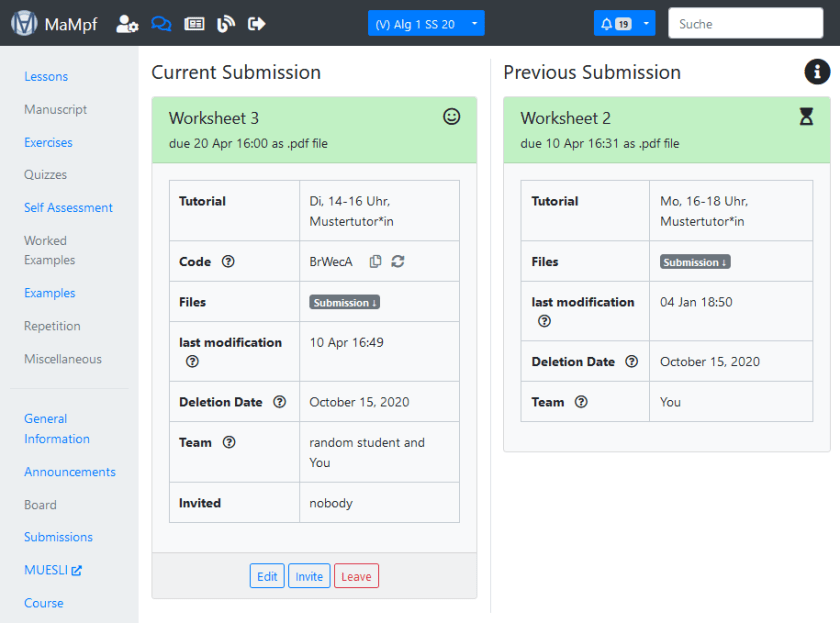Copy the submission code BrWecA
This screenshot has height=623, width=840.
375,262
